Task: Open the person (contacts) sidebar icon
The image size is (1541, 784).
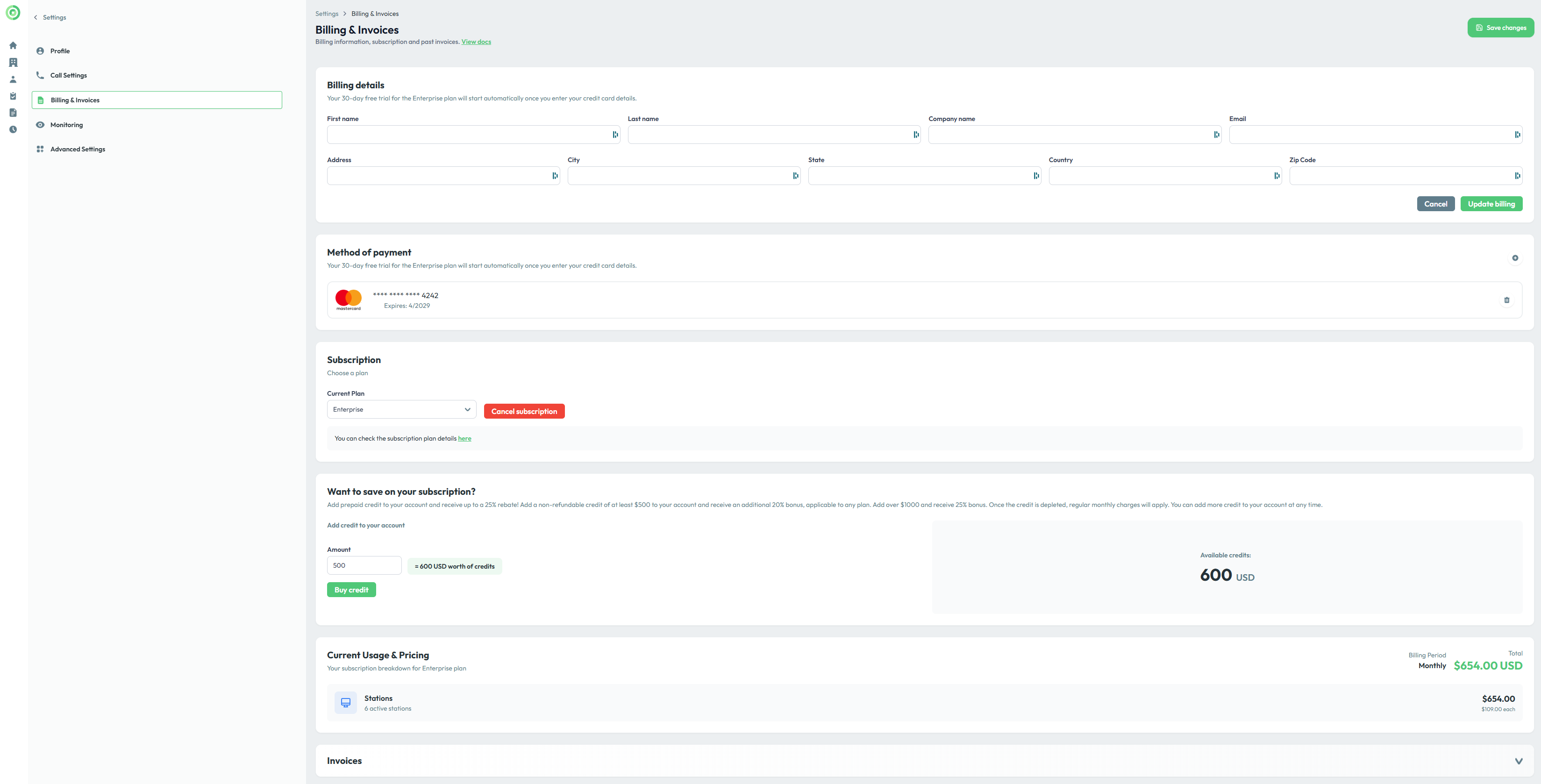Action: (13, 79)
